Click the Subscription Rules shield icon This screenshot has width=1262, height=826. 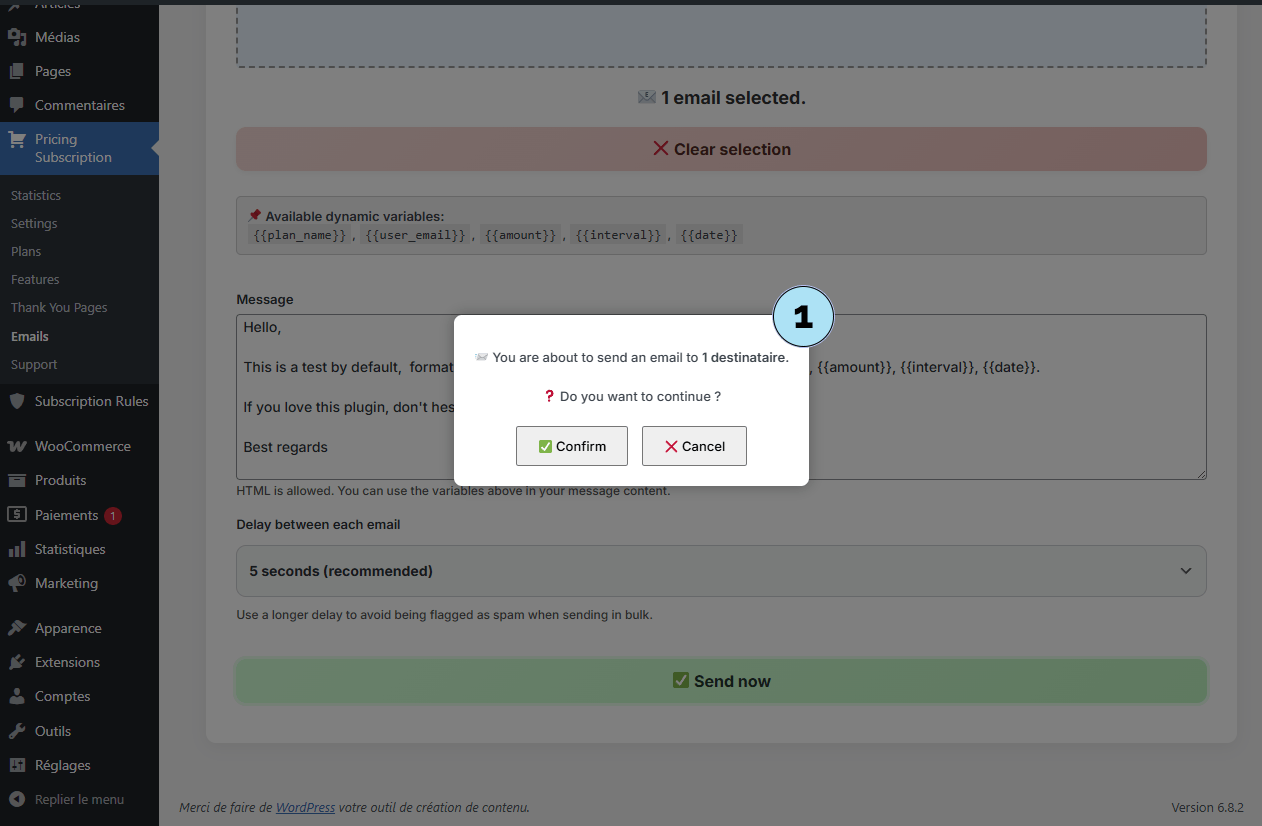point(16,401)
